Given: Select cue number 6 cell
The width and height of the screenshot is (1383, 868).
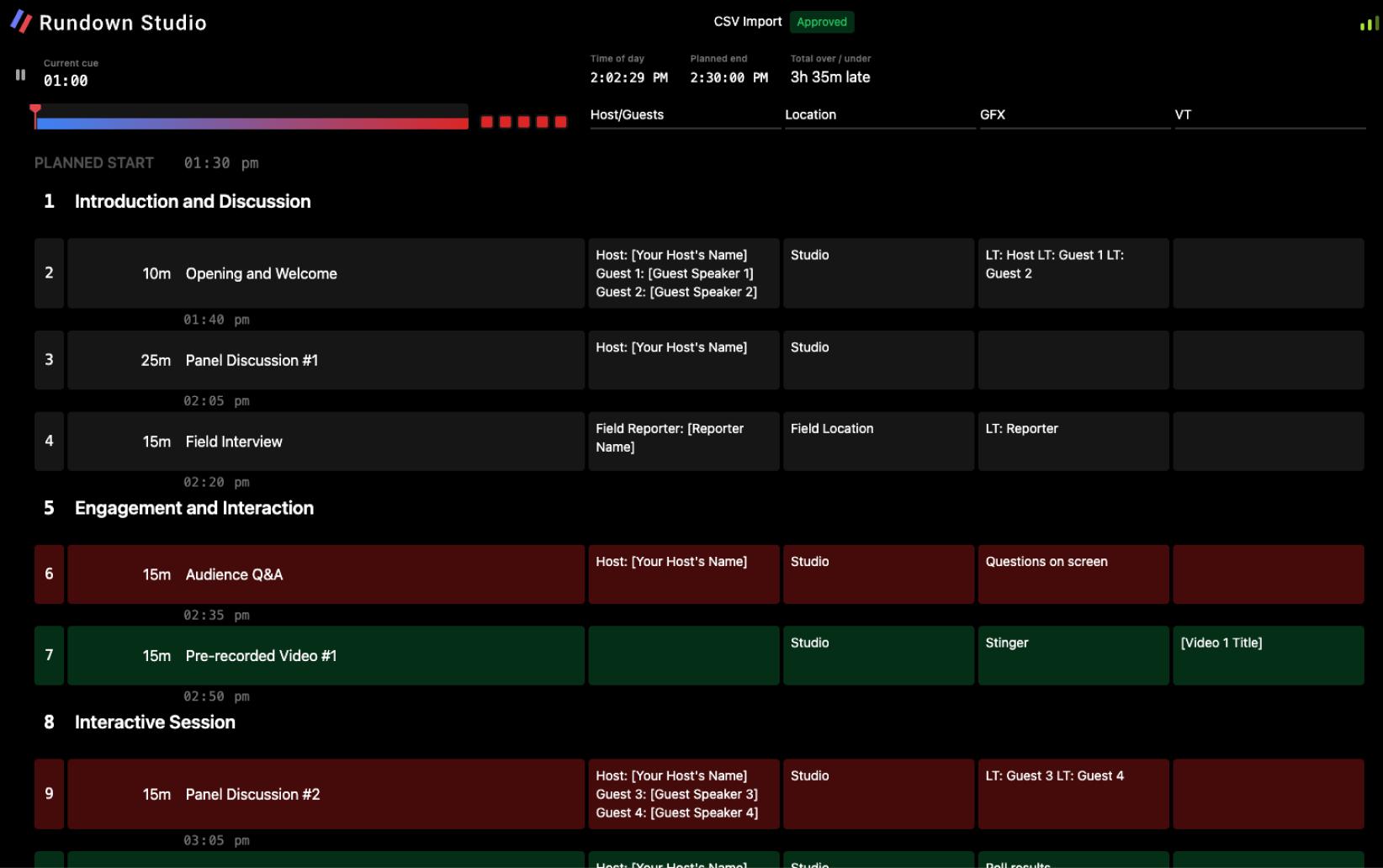Looking at the screenshot, I should [x=49, y=574].
